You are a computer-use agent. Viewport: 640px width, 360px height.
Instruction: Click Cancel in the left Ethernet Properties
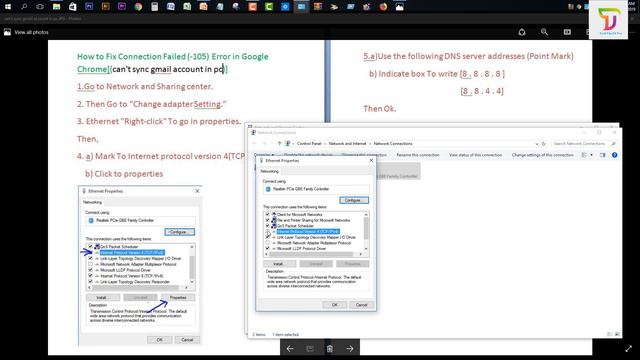tap(187, 340)
